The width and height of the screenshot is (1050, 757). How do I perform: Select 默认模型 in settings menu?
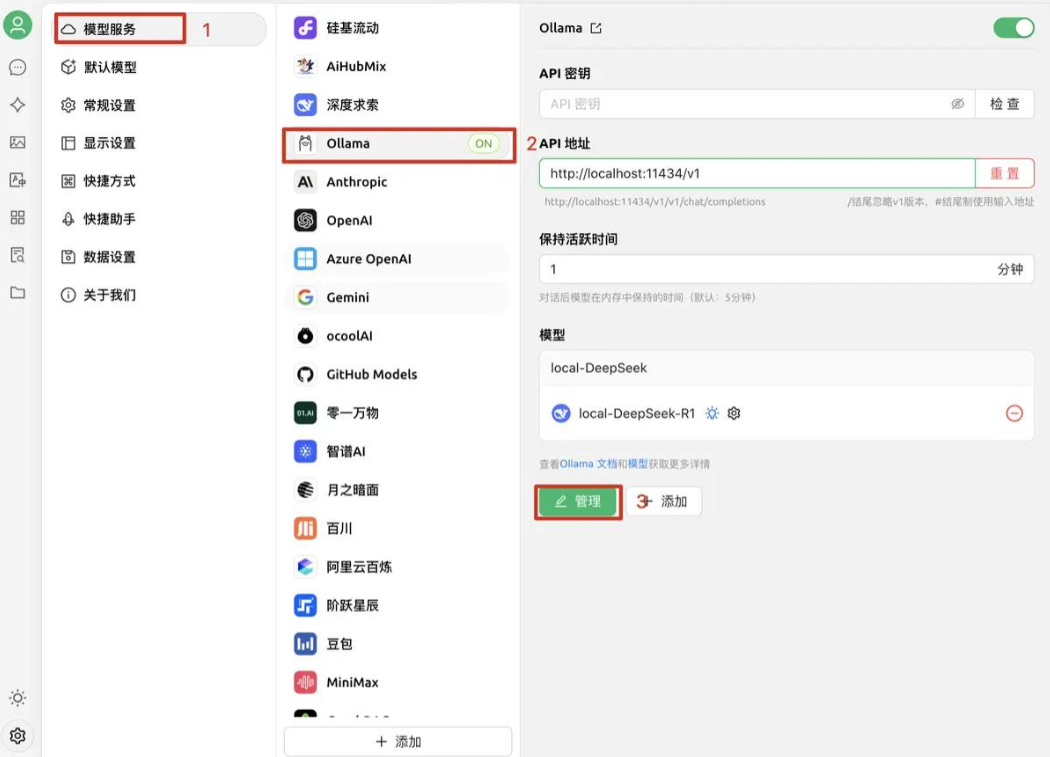click(110, 67)
